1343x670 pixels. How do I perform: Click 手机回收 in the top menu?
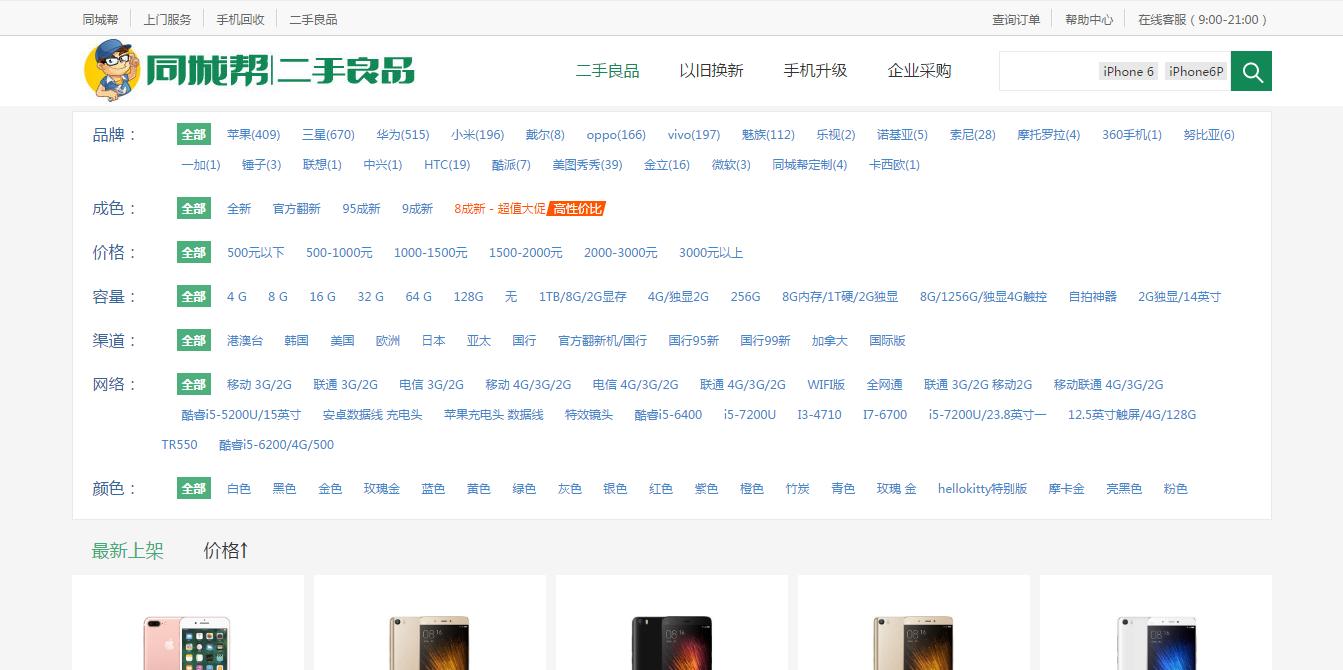239,17
